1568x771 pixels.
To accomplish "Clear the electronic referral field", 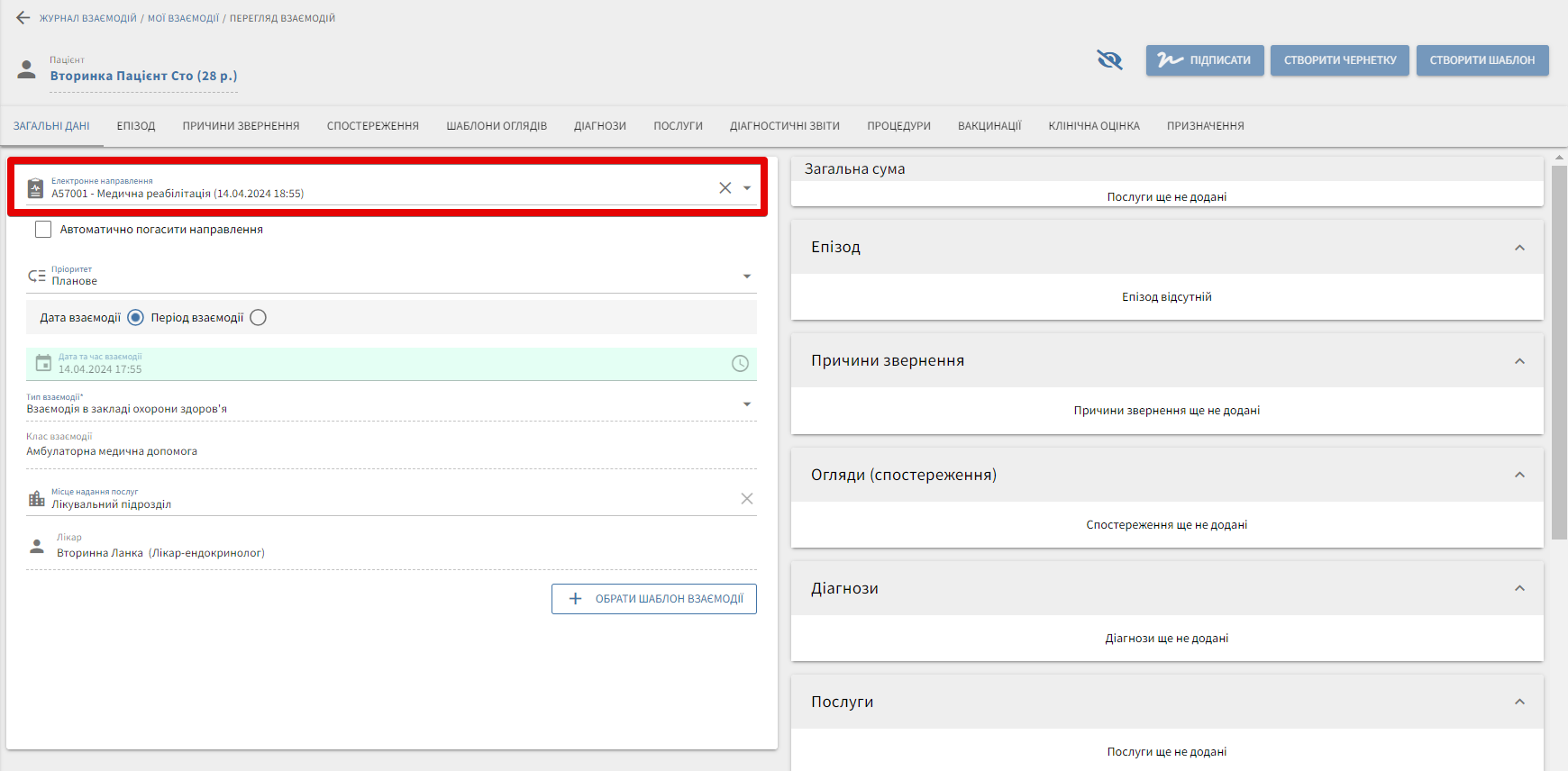I will [x=725, y=188].
